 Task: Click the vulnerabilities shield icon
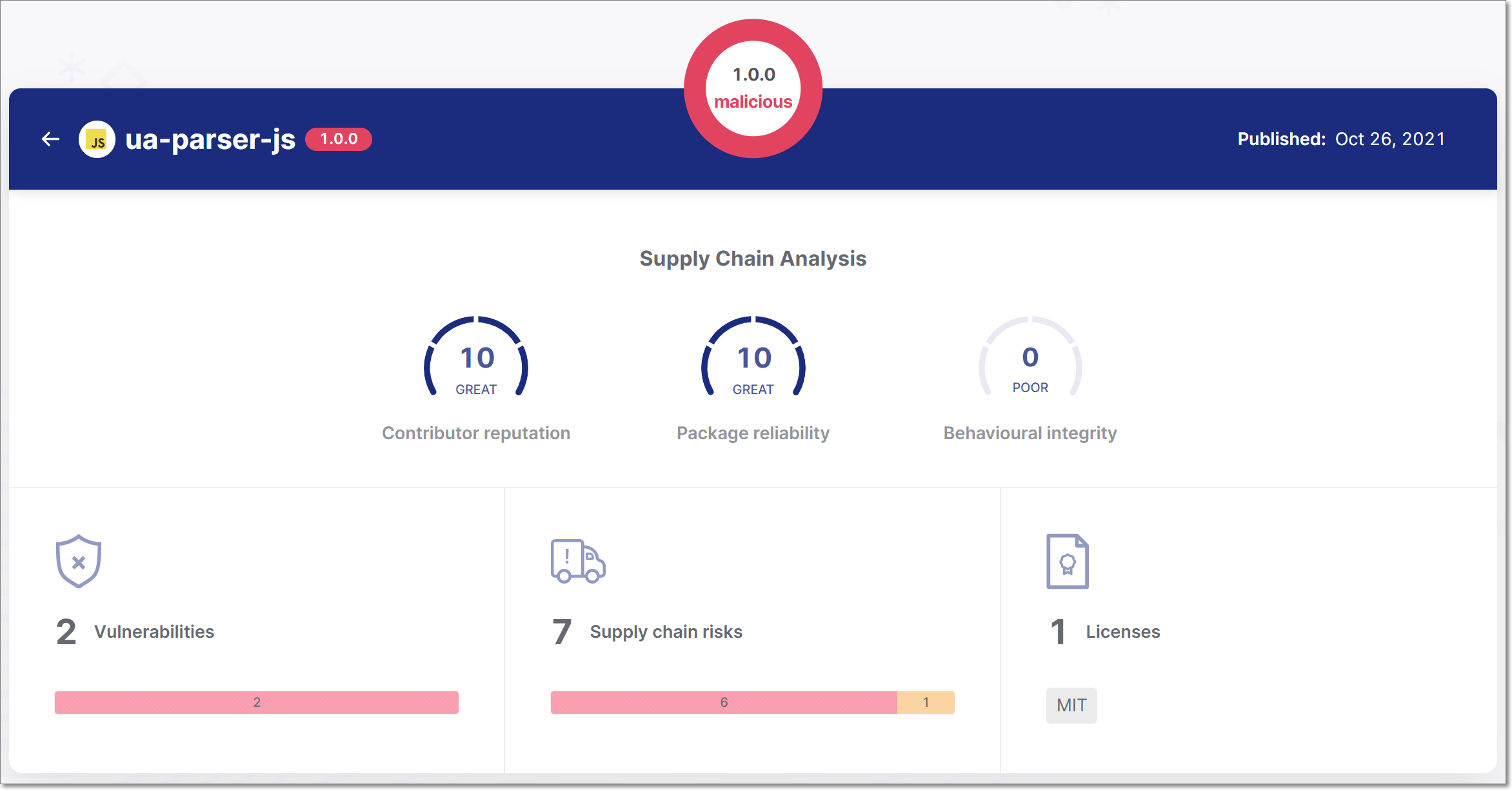tap(79, 561)
